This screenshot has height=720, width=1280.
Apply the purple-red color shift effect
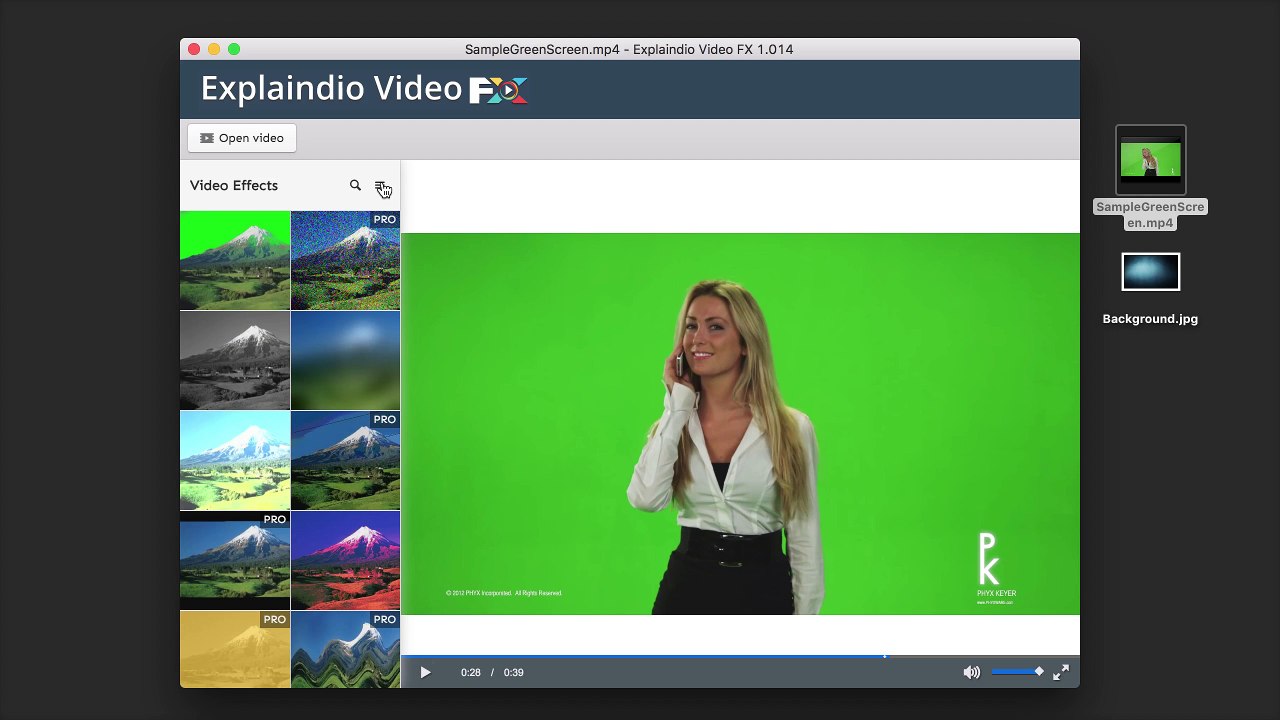pyautogui.click(x=345, y=560)
